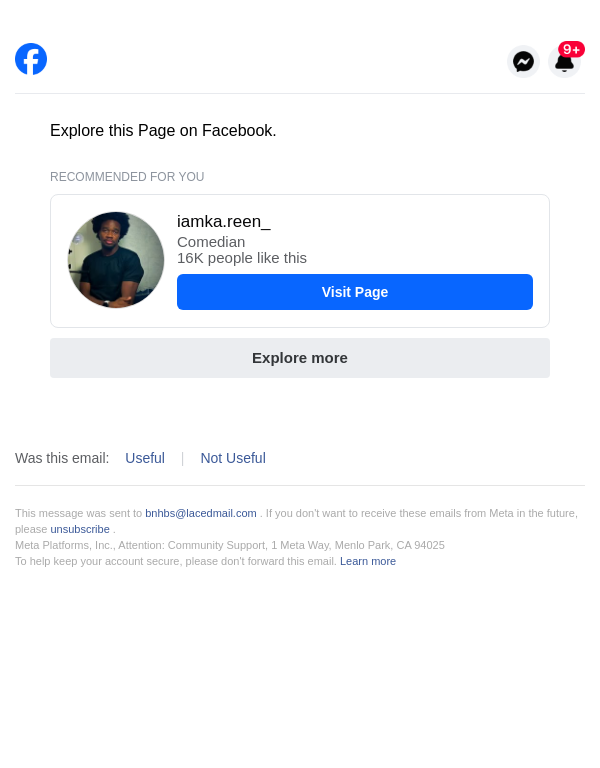Click the 9+ notification badge
Viewport: 600px width, 768px height.
571,49
